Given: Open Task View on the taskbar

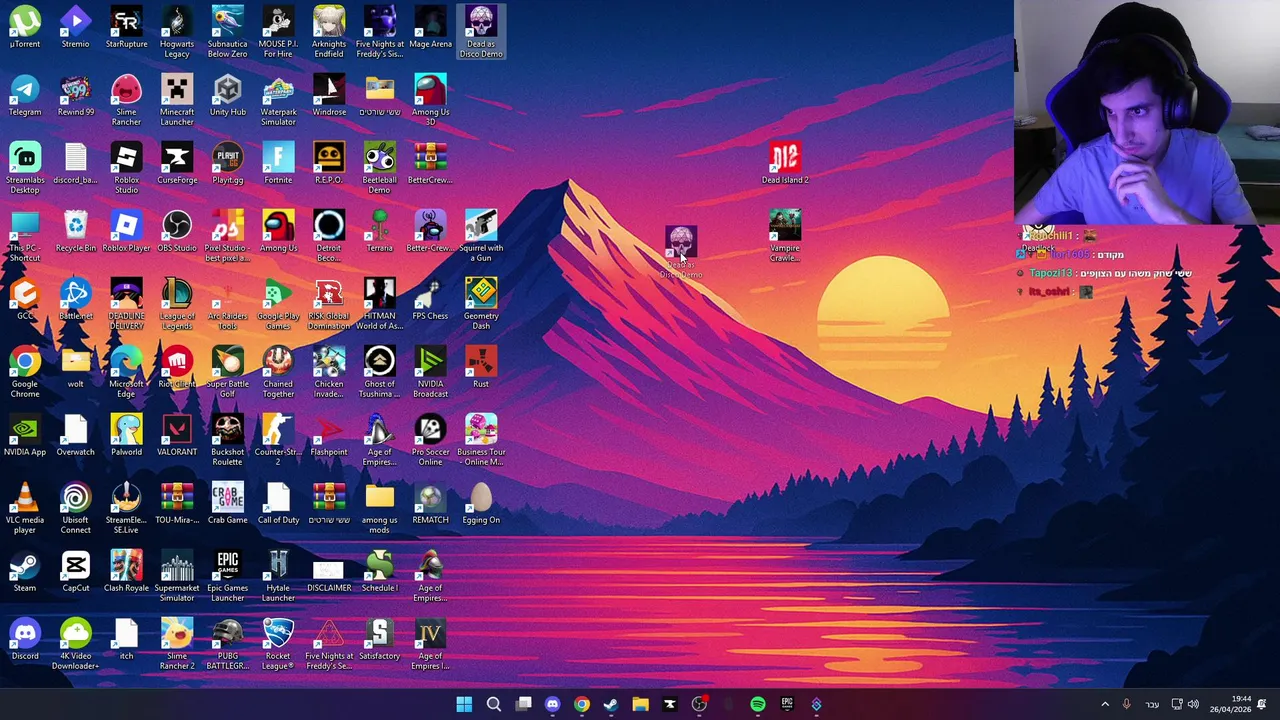Looking at the screenshot, I should point(523,704).
